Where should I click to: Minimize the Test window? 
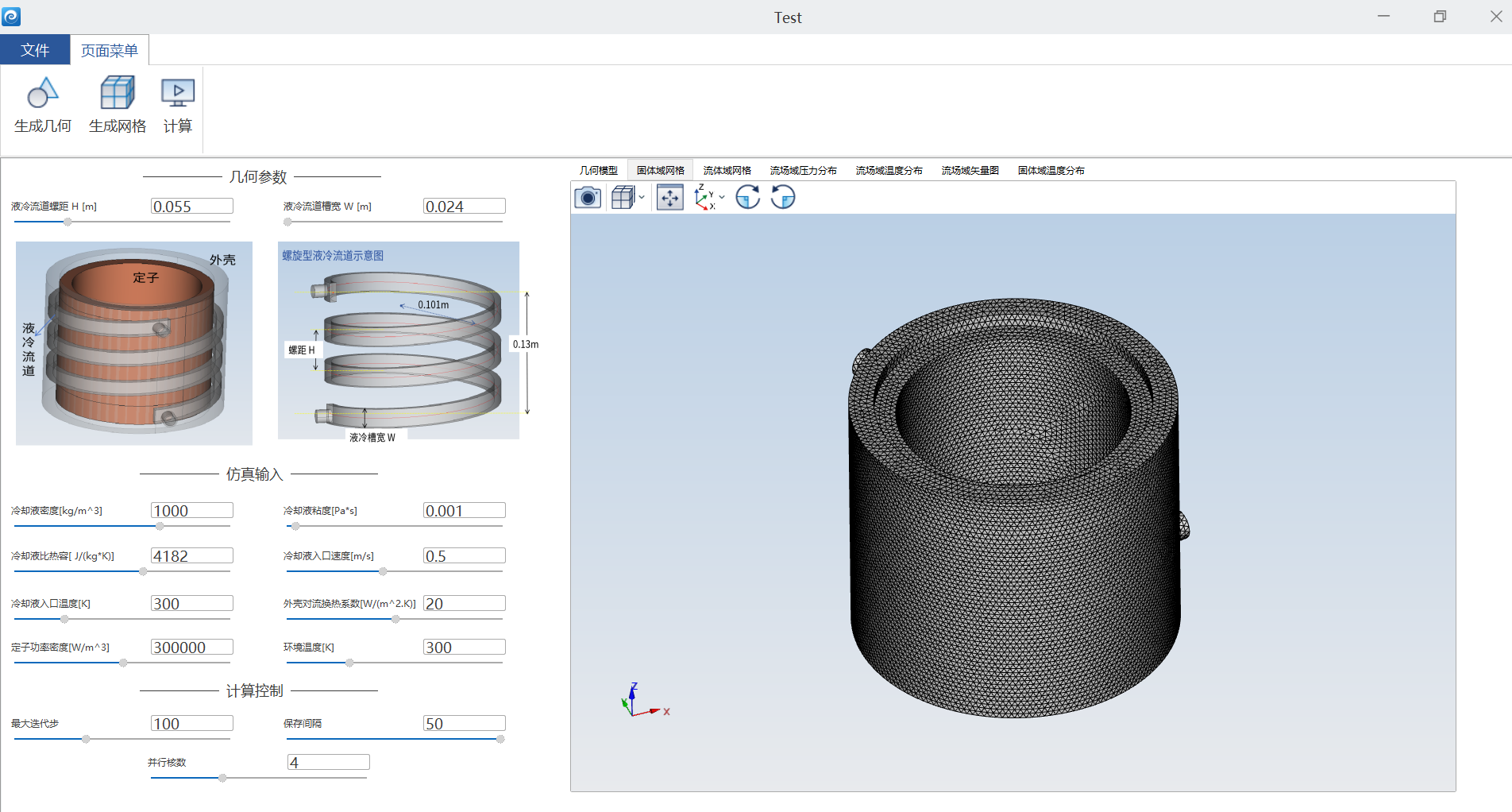pyautogui.click(x=1383, y=17)
